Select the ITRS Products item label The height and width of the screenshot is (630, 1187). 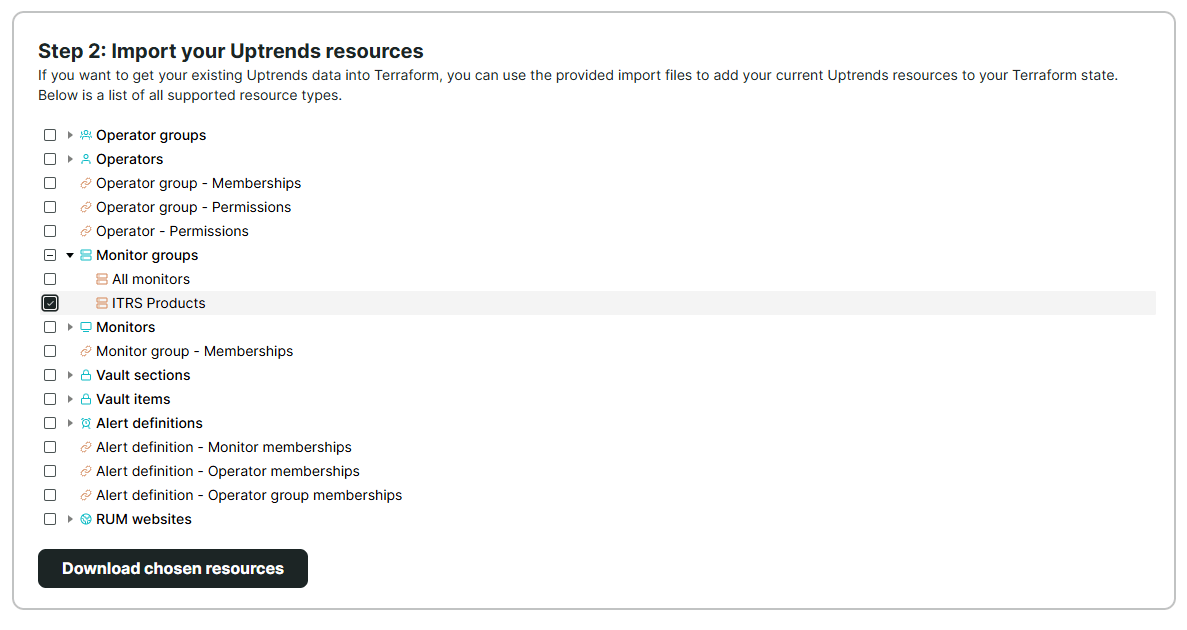click(157, 302)
